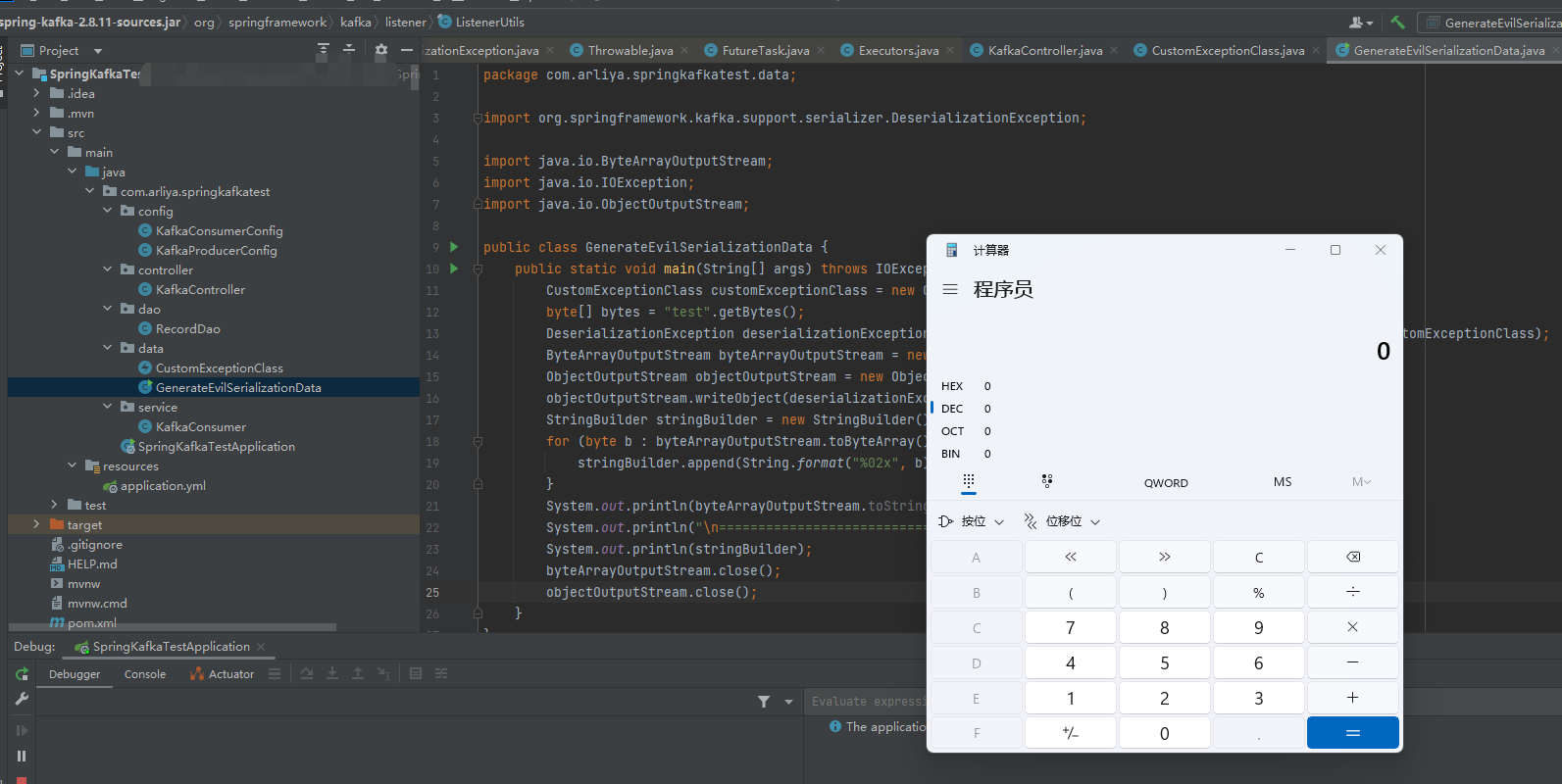Open Calculator navigation hamburger menu
The width and height of the screenshot is (1562, 784).
[949, 289]
